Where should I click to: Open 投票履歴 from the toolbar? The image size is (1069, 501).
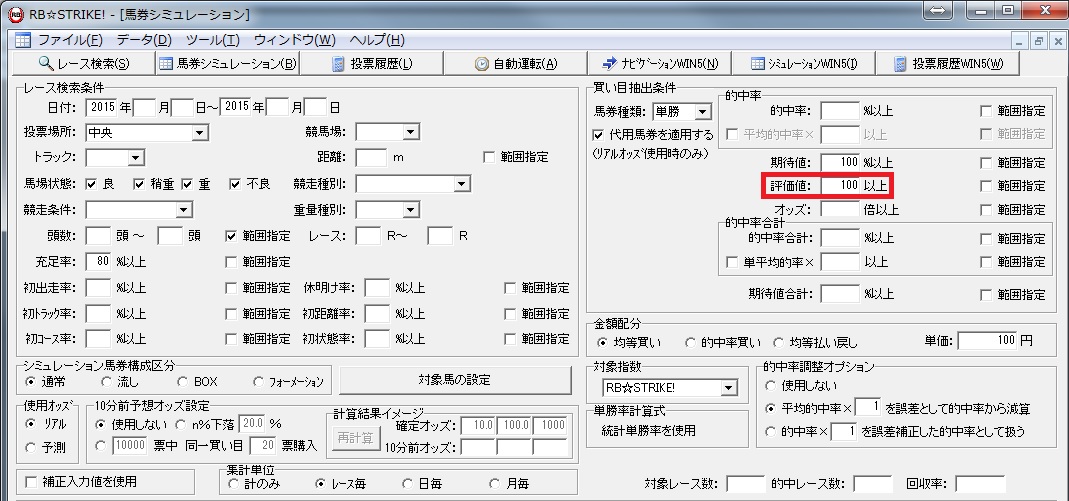coord(372,64)
